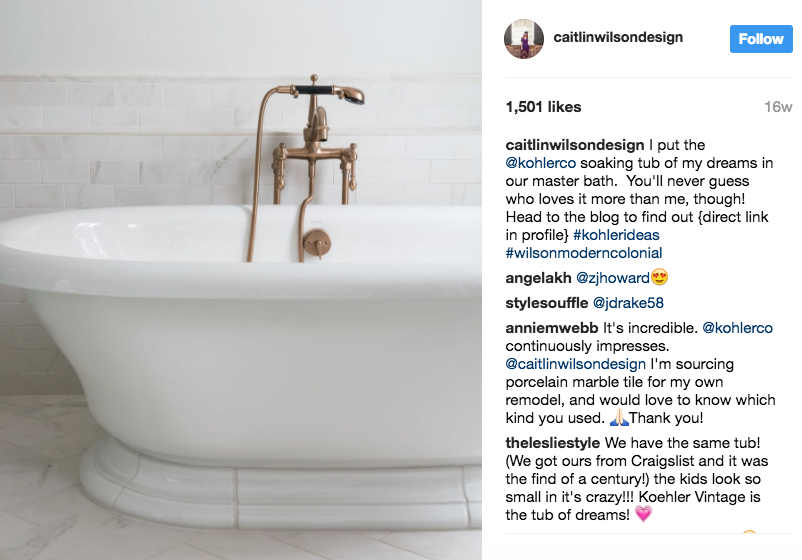The height and width of the screenshot is (560, 802).
Task: Open @kohlerco mention in anniemwebb comment
Action: pos(738,328)
